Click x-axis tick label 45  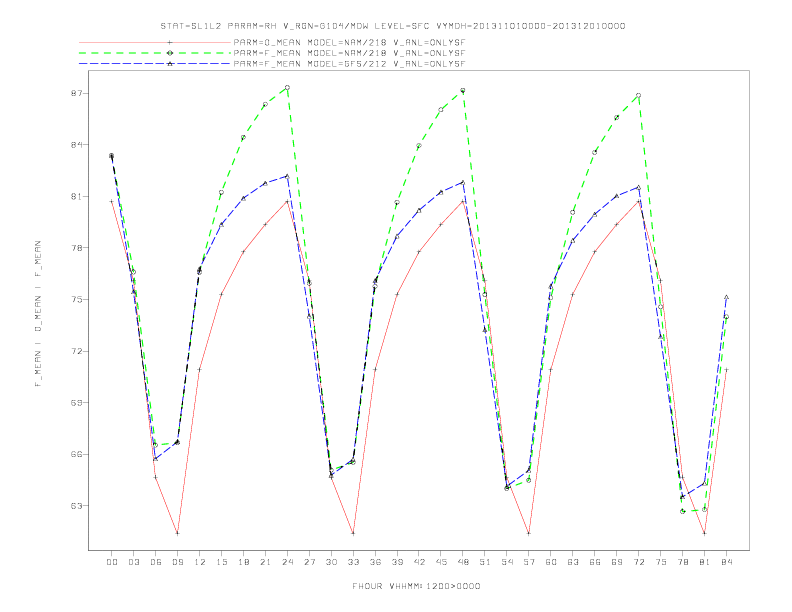click(x=441, y=562)
